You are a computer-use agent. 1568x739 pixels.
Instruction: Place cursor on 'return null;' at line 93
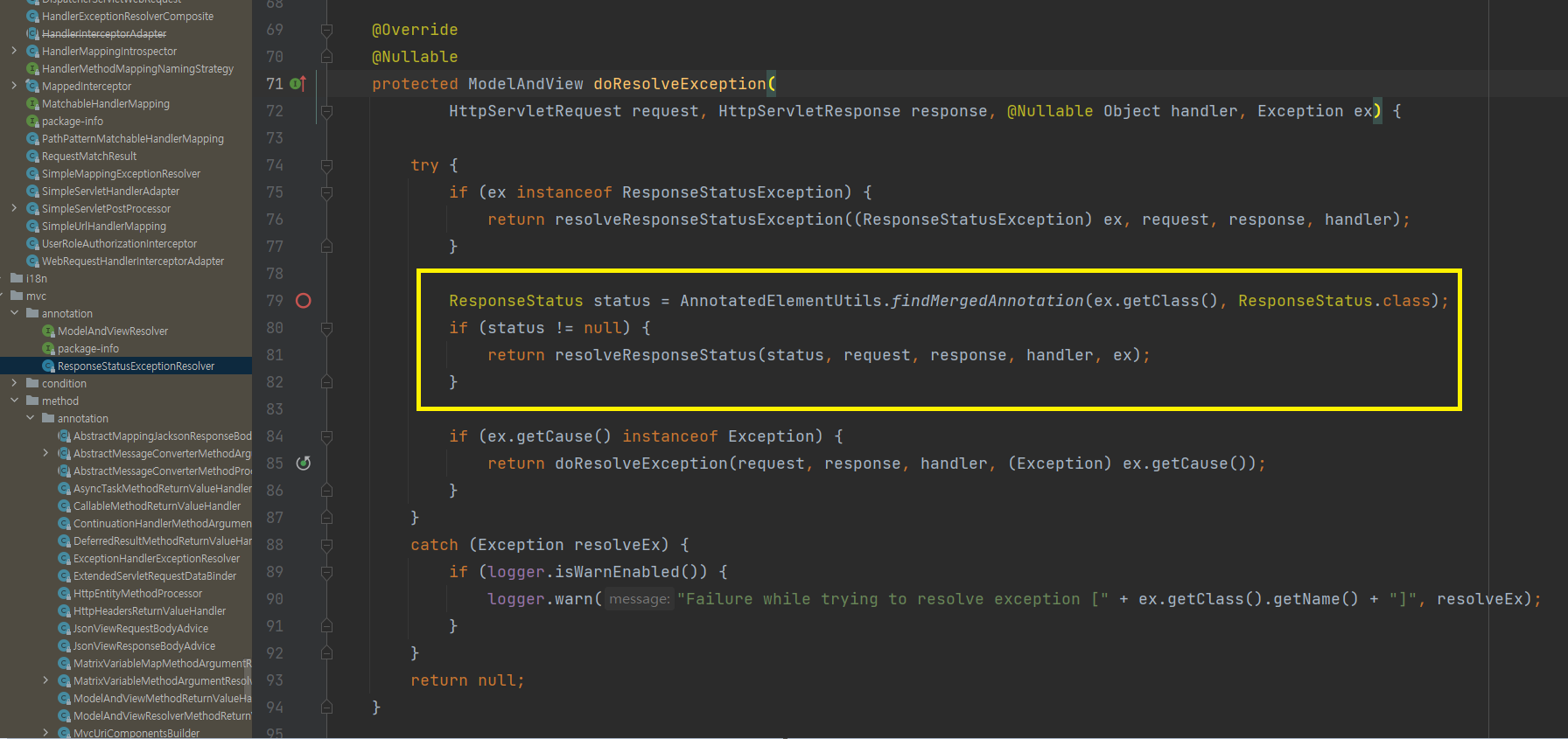pos(467,680)
